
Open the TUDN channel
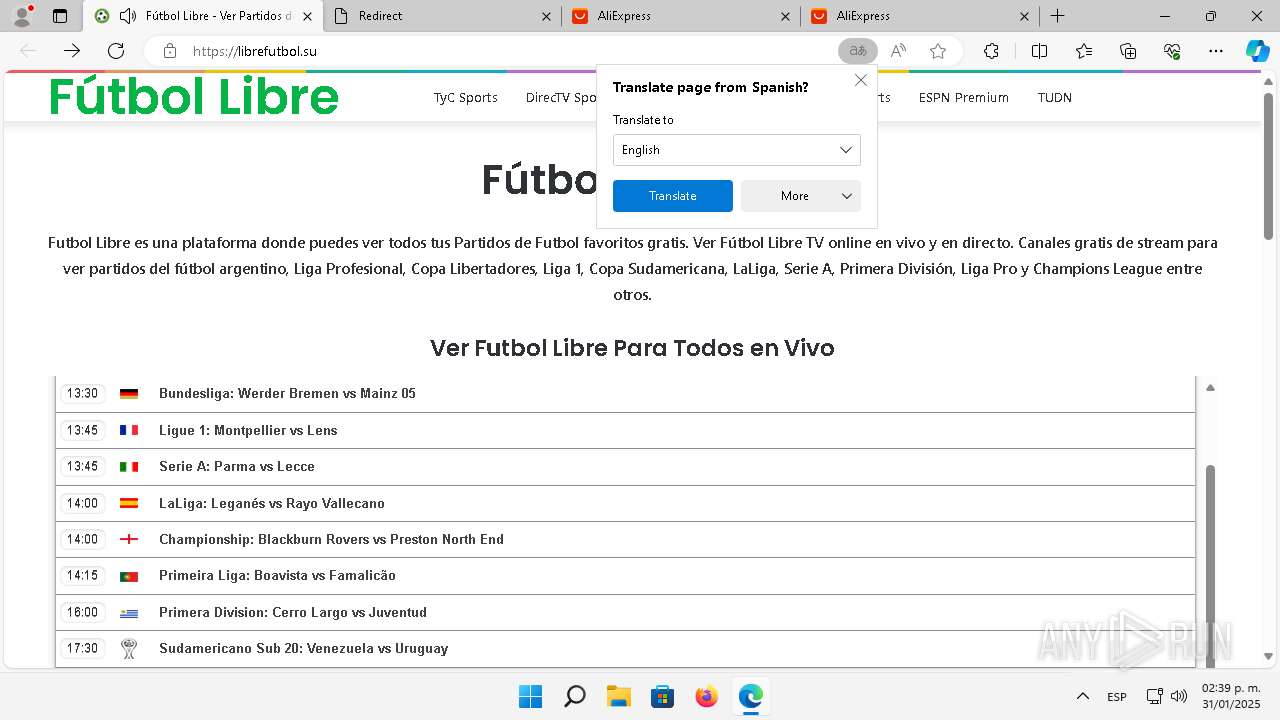pyautogui.click(x=1055, y=97)
